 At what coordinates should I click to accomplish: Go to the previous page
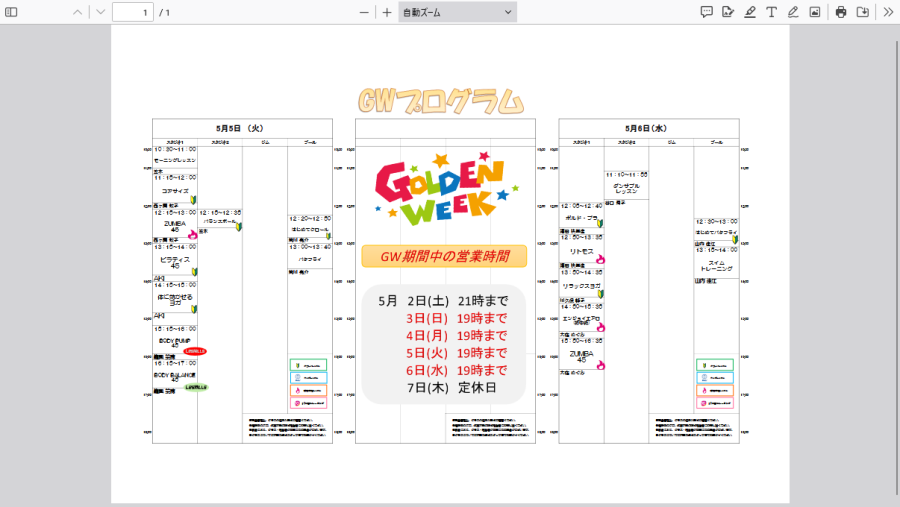coord(77,12)
